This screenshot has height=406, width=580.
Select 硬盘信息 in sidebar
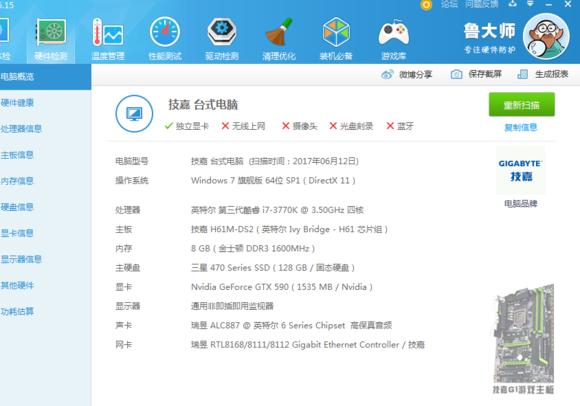(x=17, y=207)
